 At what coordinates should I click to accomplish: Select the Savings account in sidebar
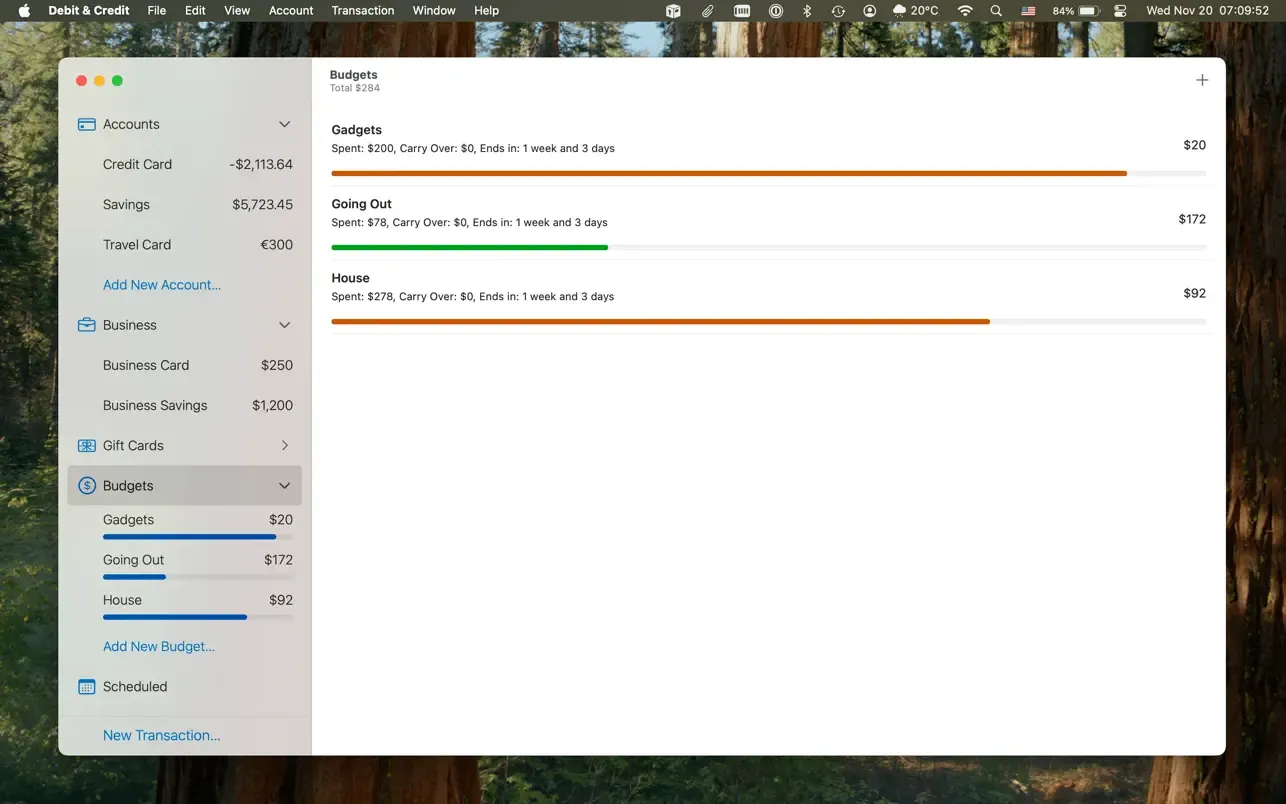pyautogui.click(x=185, y=204)
